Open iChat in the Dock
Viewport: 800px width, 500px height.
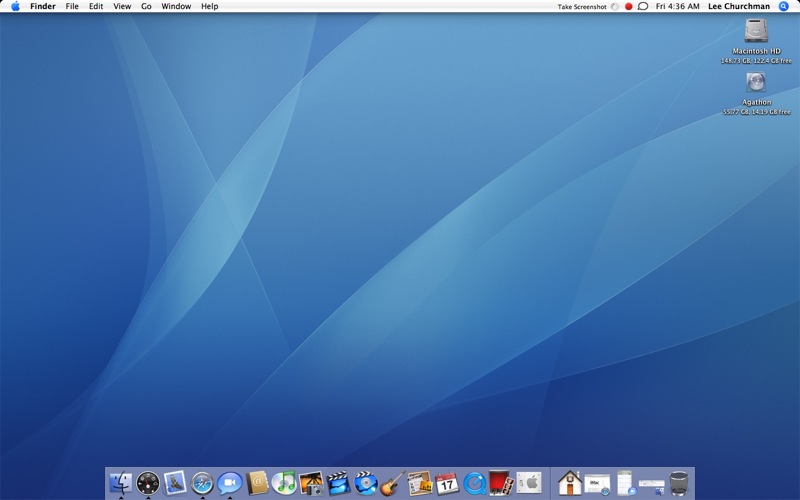tap(230, 483)
